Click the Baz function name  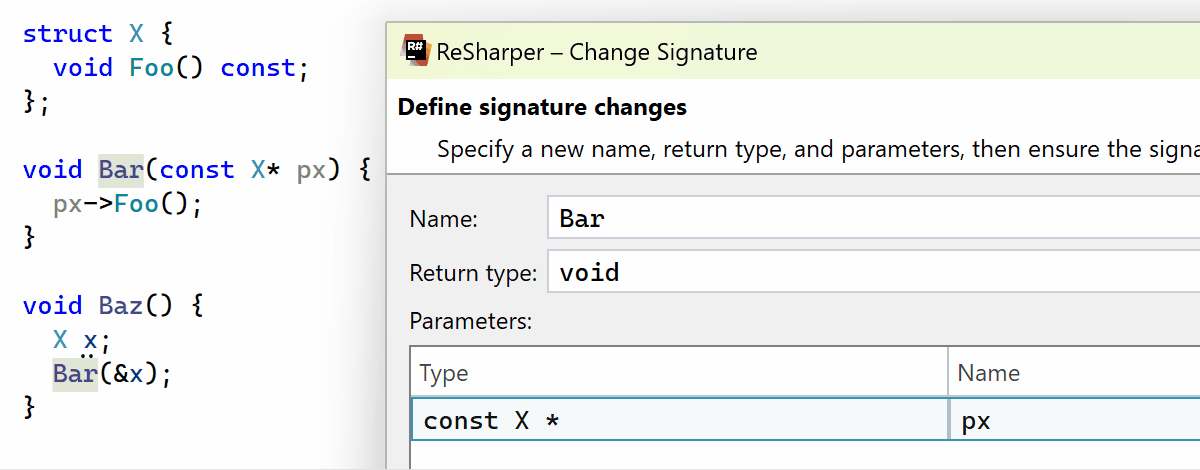(127, 305)
